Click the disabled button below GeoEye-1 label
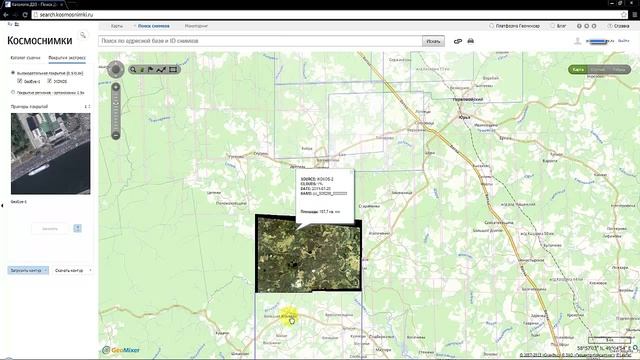This screenshot has width=640, height=360. (50, 229)
